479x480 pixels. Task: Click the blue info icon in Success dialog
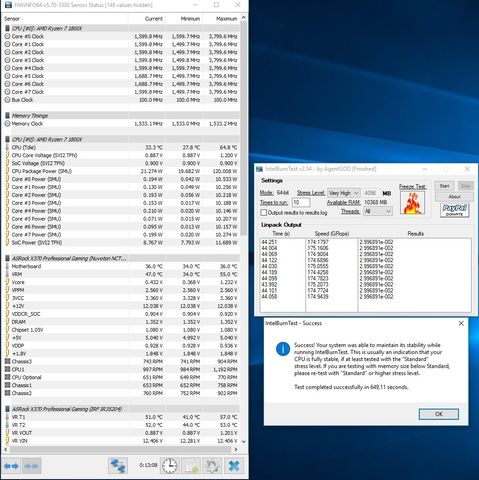coord(283,349)
